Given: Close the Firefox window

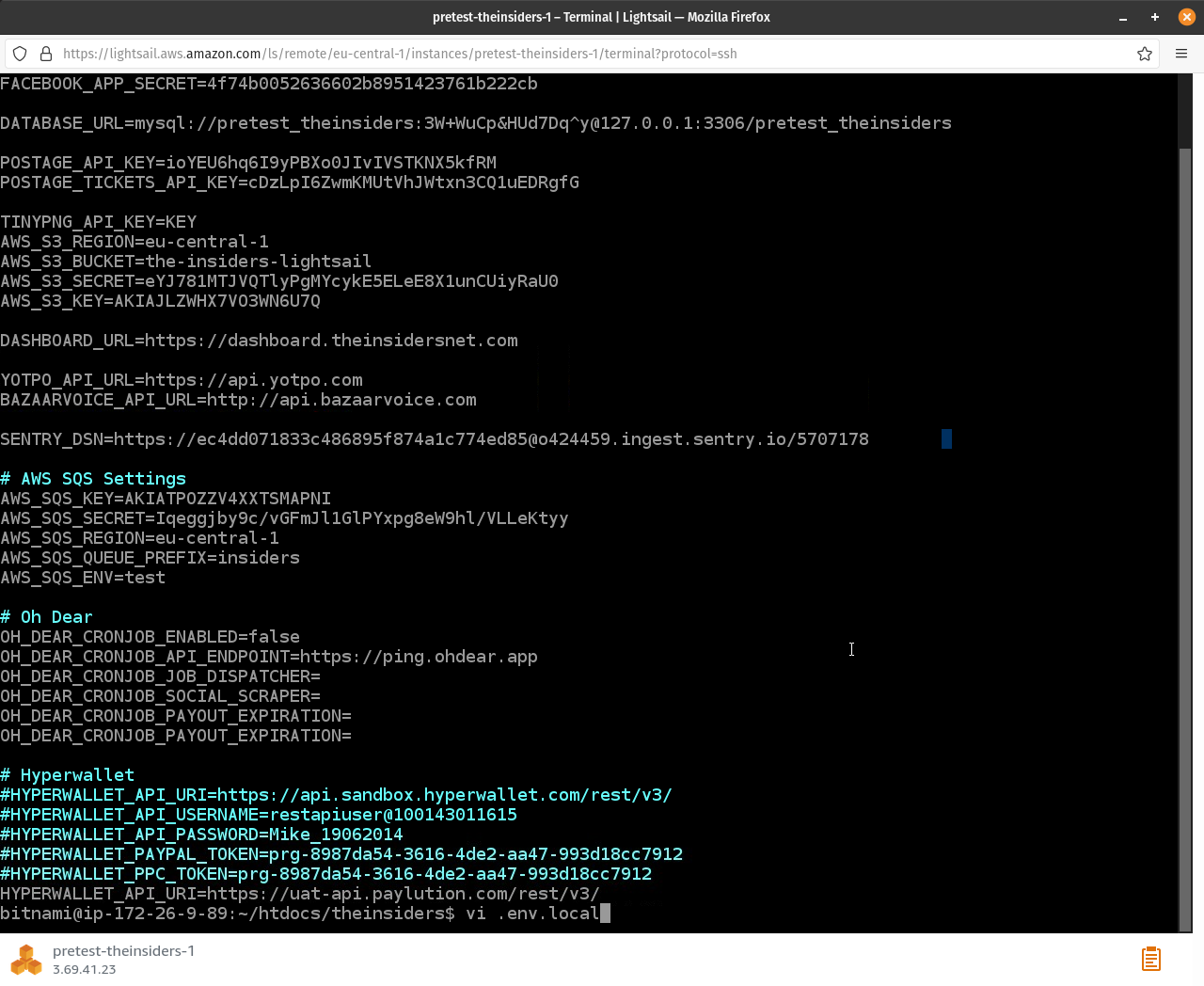Looking at the screenshot, I should click(1186, 17).
